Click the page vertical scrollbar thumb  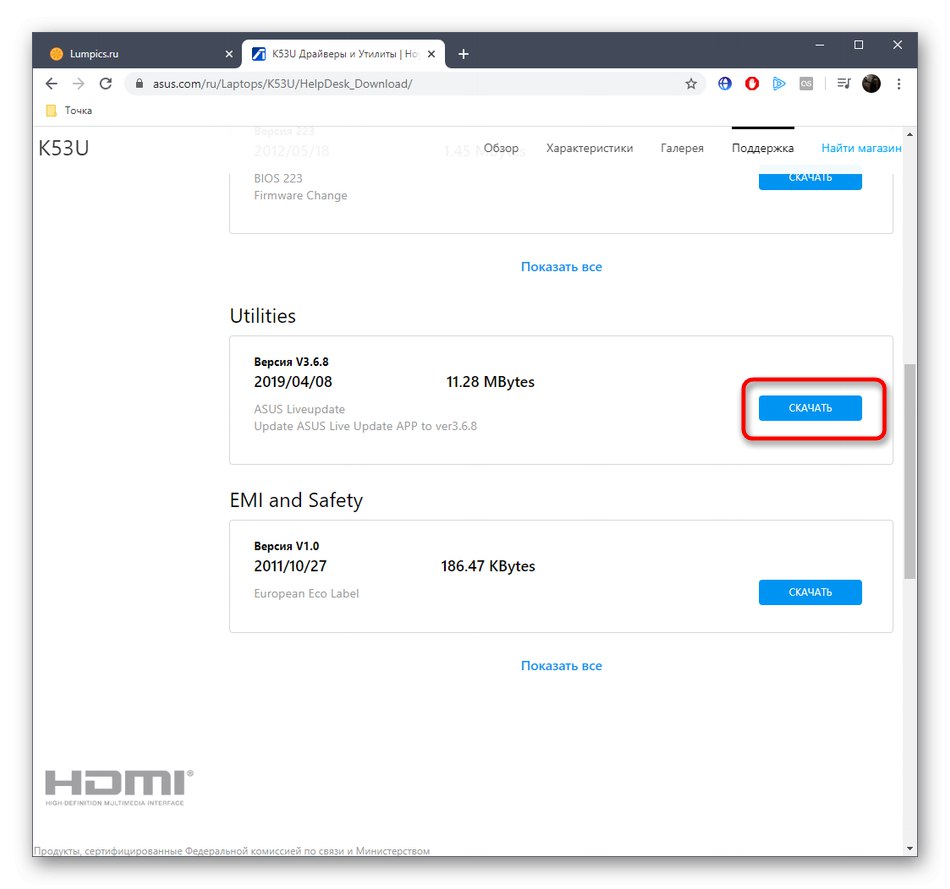coord(909,471)
